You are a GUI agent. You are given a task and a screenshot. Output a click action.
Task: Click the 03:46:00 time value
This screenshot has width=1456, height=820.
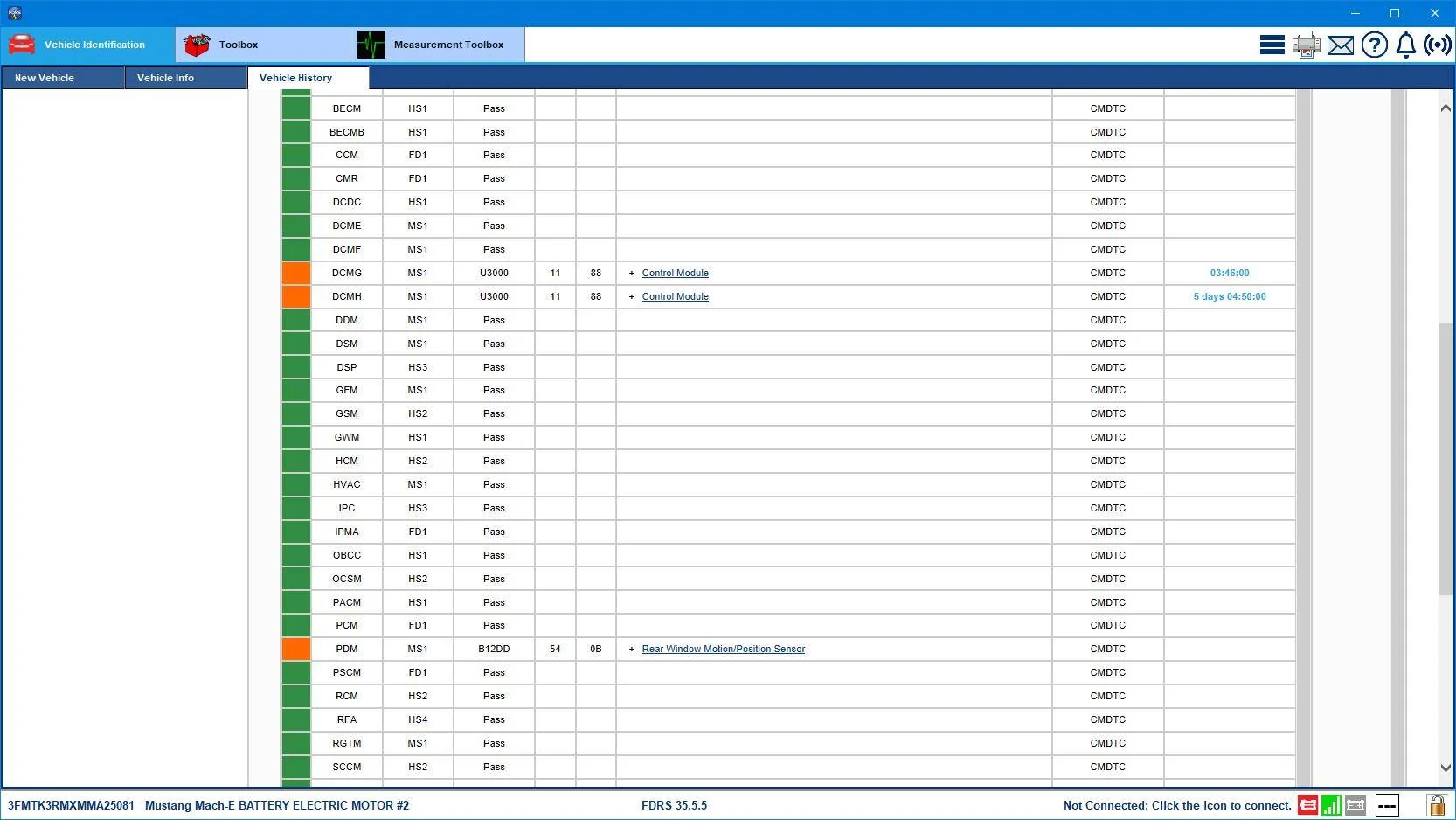(x=1230, y=273)
